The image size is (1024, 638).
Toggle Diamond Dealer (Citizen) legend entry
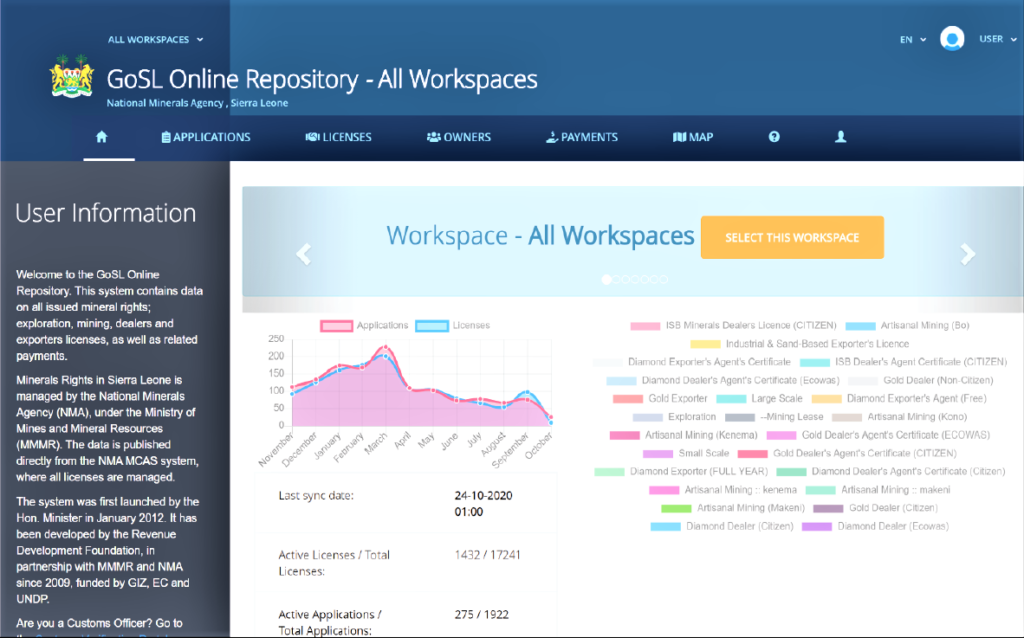(x=722, y=526)
